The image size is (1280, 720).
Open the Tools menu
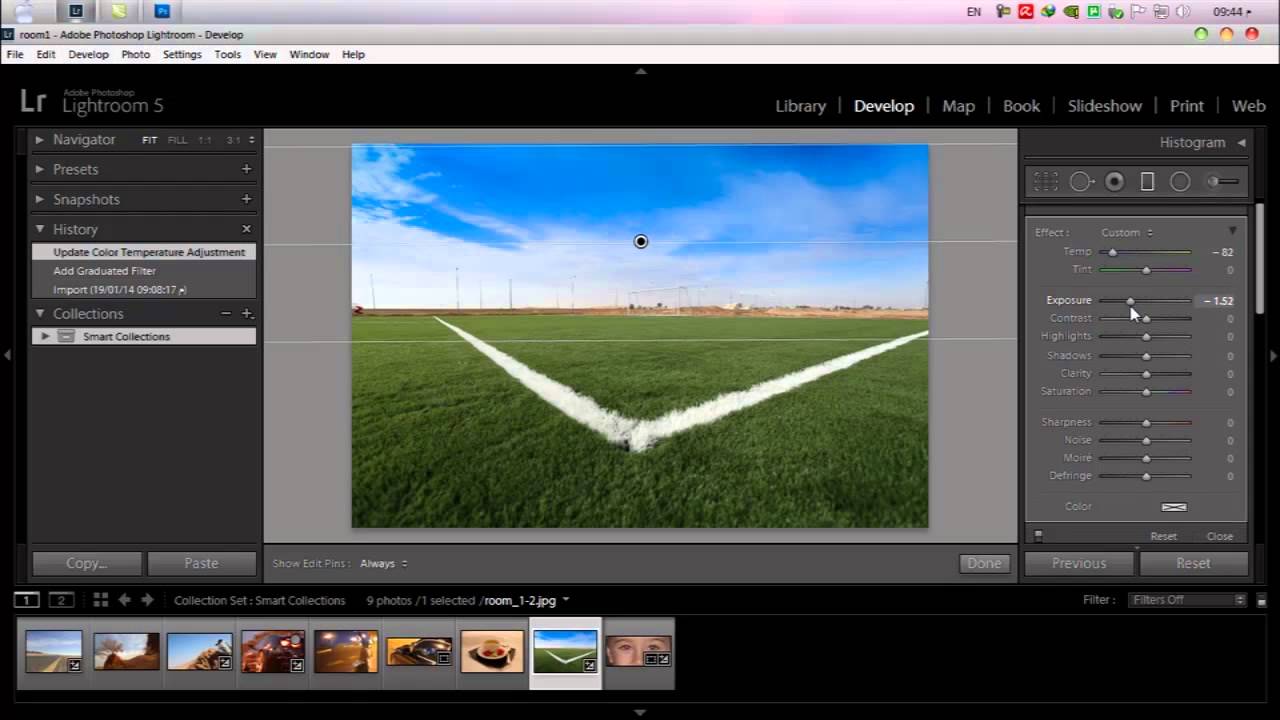point(227,54)
